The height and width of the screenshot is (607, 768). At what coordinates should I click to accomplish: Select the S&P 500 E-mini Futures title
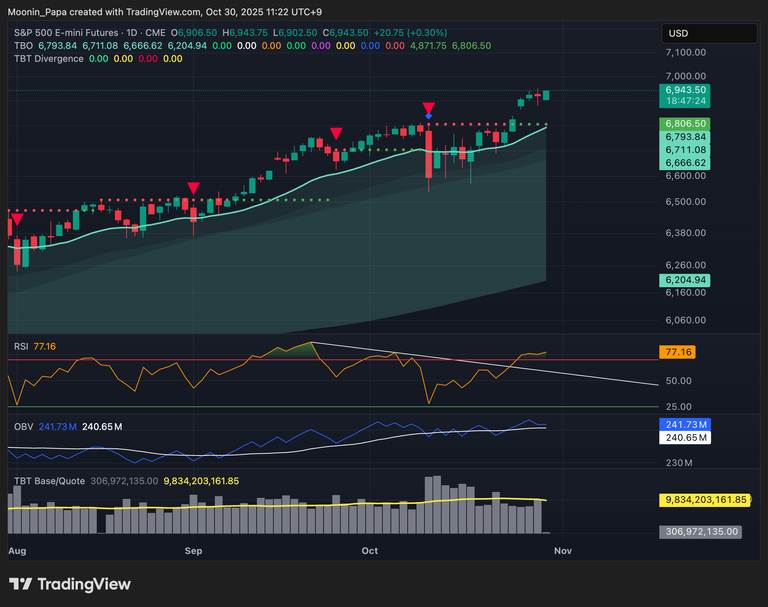pos(72,33)
